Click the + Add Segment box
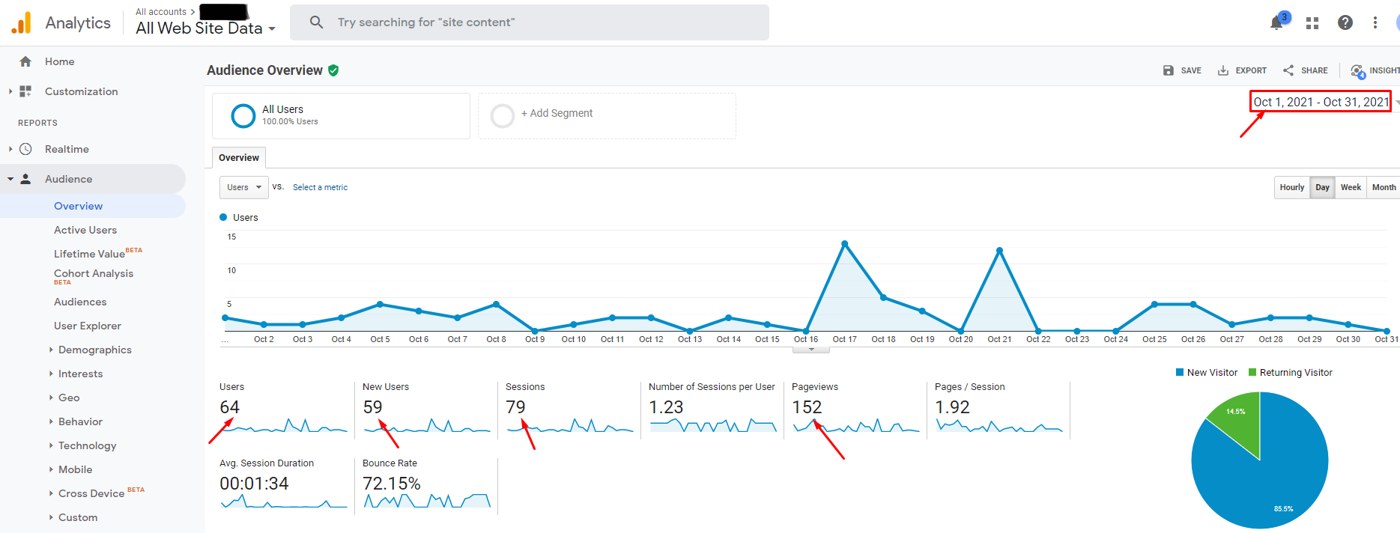 point(606,116)
